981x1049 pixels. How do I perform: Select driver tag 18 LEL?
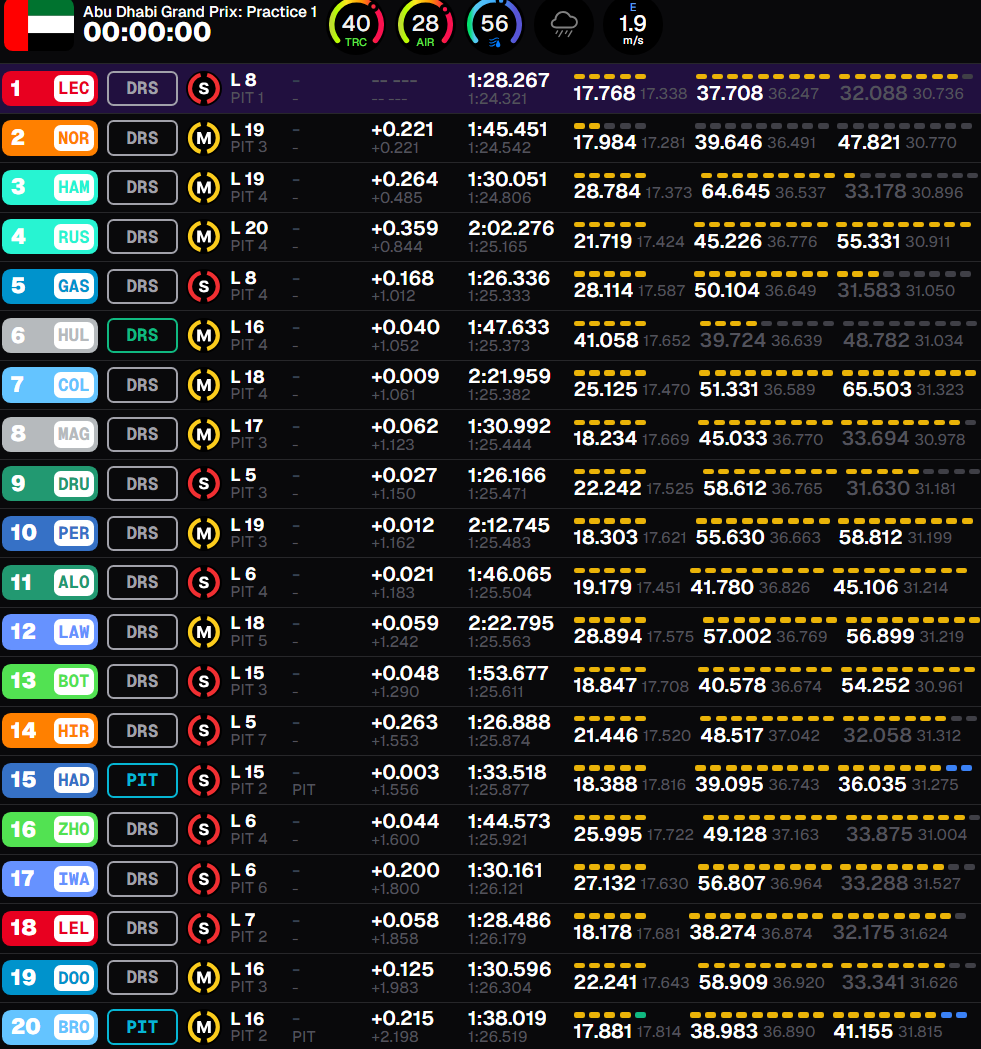pyautogui.click(x=50, y=928)
